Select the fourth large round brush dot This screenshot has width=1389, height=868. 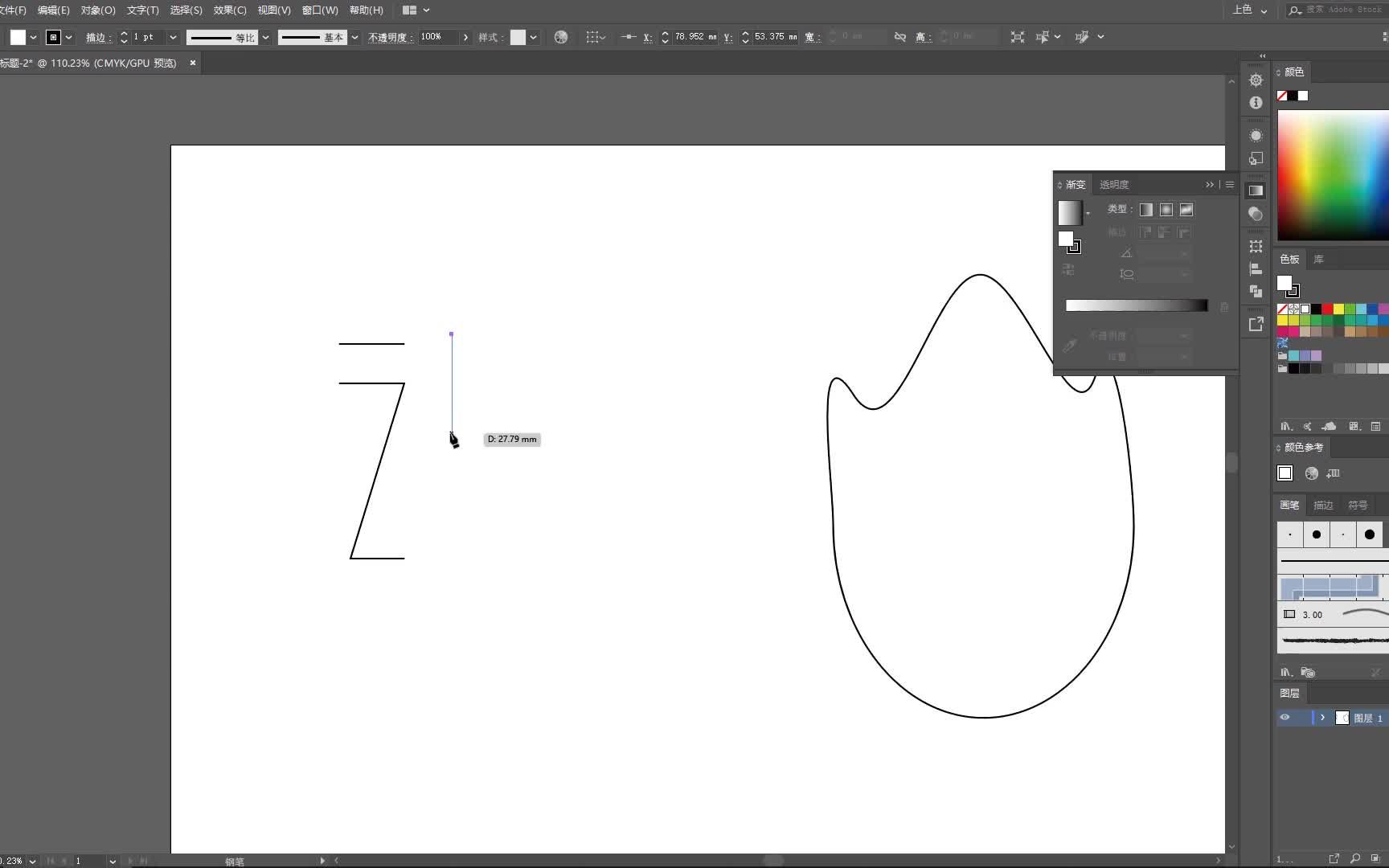pos(1370,534)
